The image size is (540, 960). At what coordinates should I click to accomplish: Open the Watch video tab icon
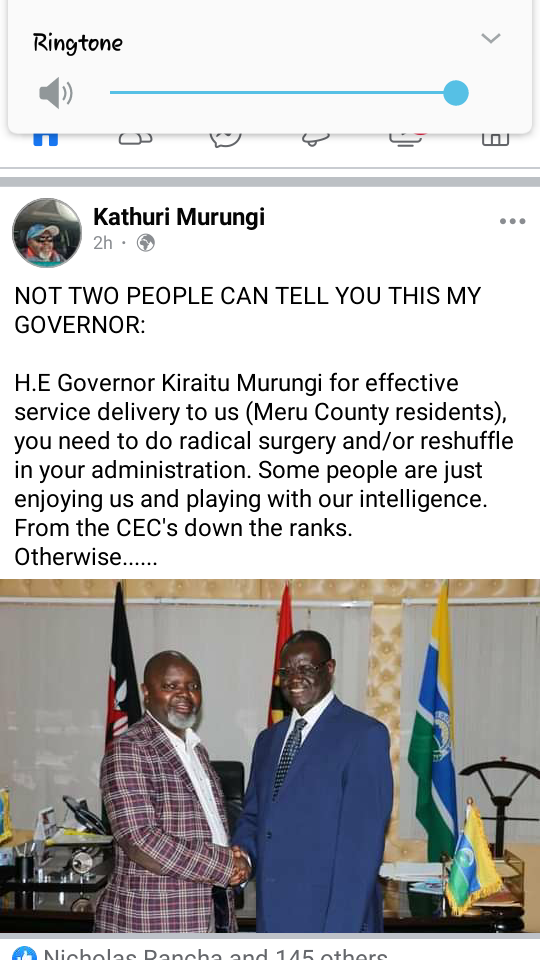[x=405, y=140]
